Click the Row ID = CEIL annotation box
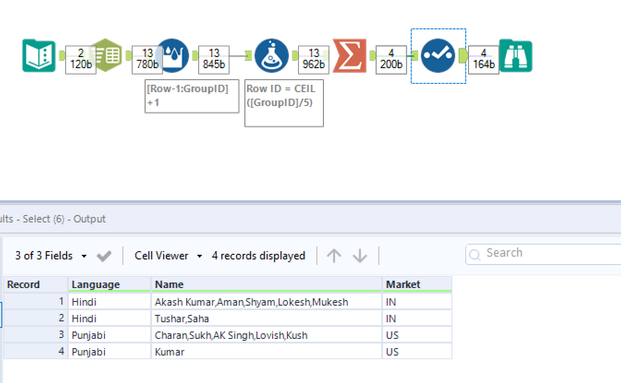Image resolution: width=621 pixels, height=383 pixels. pyautogui.click(x=284, y=103)
